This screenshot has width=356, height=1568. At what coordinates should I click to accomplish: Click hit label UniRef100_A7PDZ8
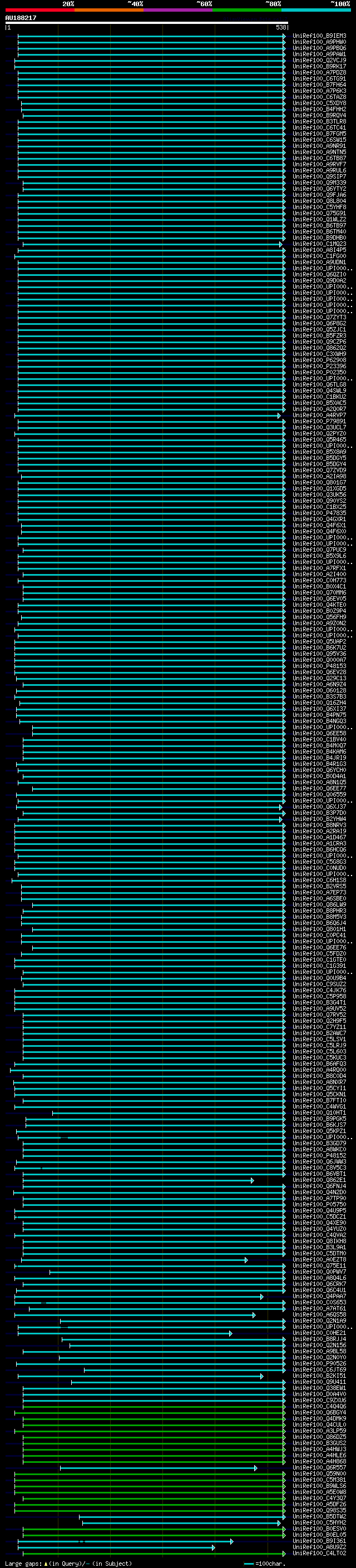(x=319, y=72)
